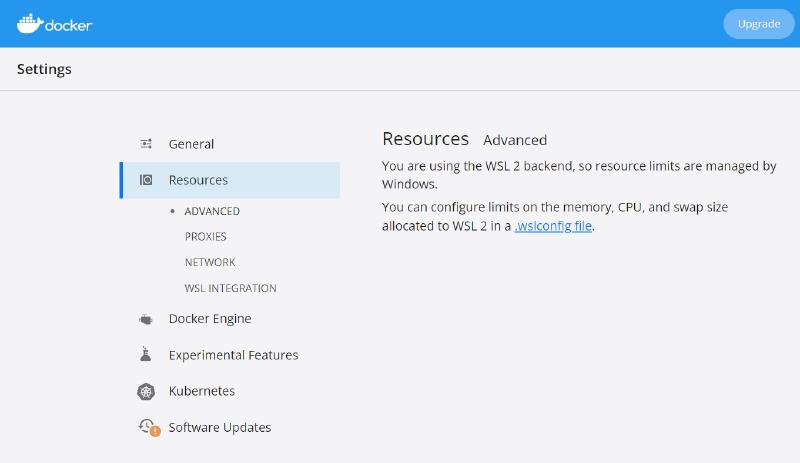
Task: Select Resources in settings sidebar
Action: [x=198, y=180]
